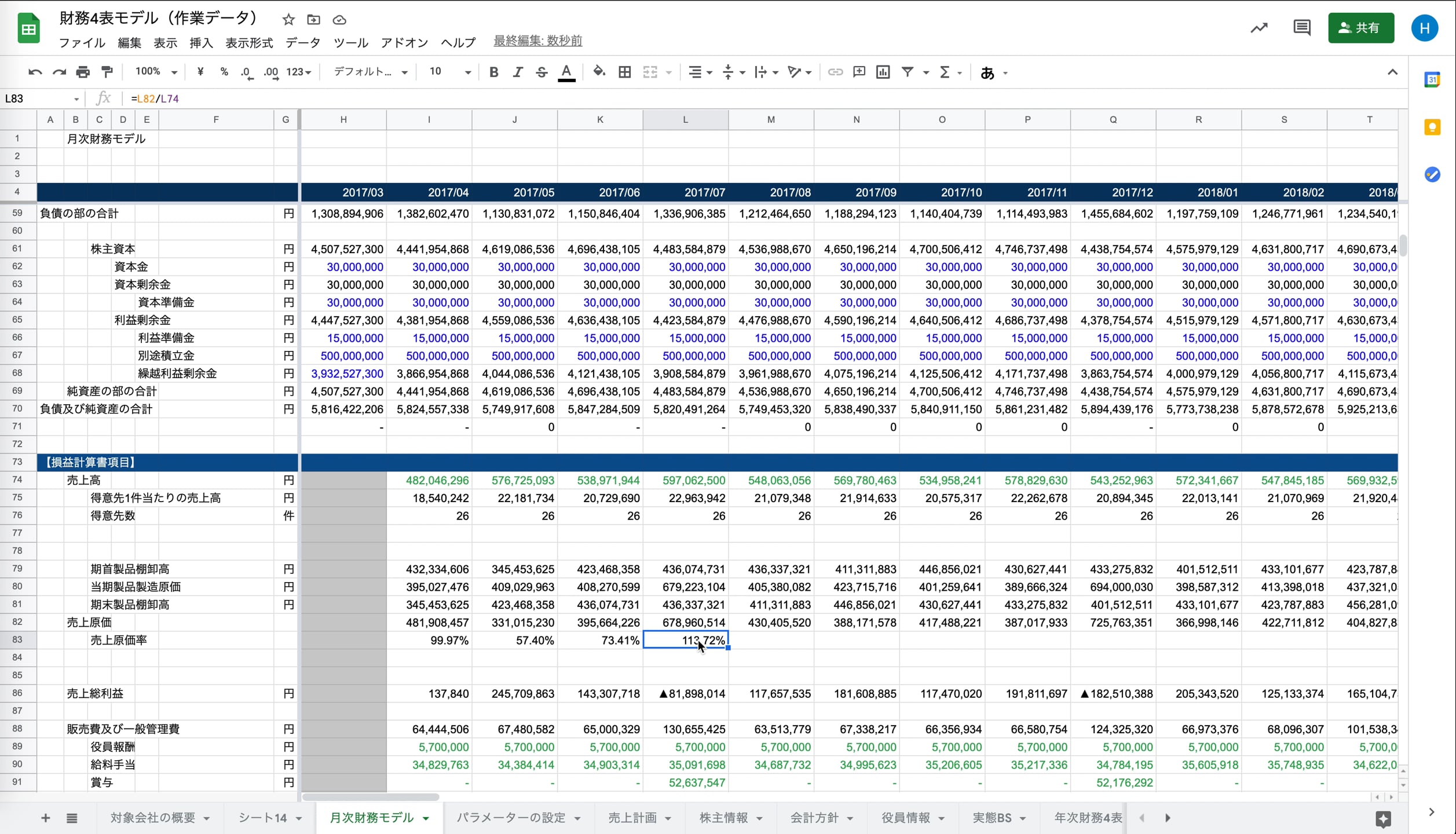Click the insert chart icon
Screen dimensions: 1456x834
coord(883,72)
